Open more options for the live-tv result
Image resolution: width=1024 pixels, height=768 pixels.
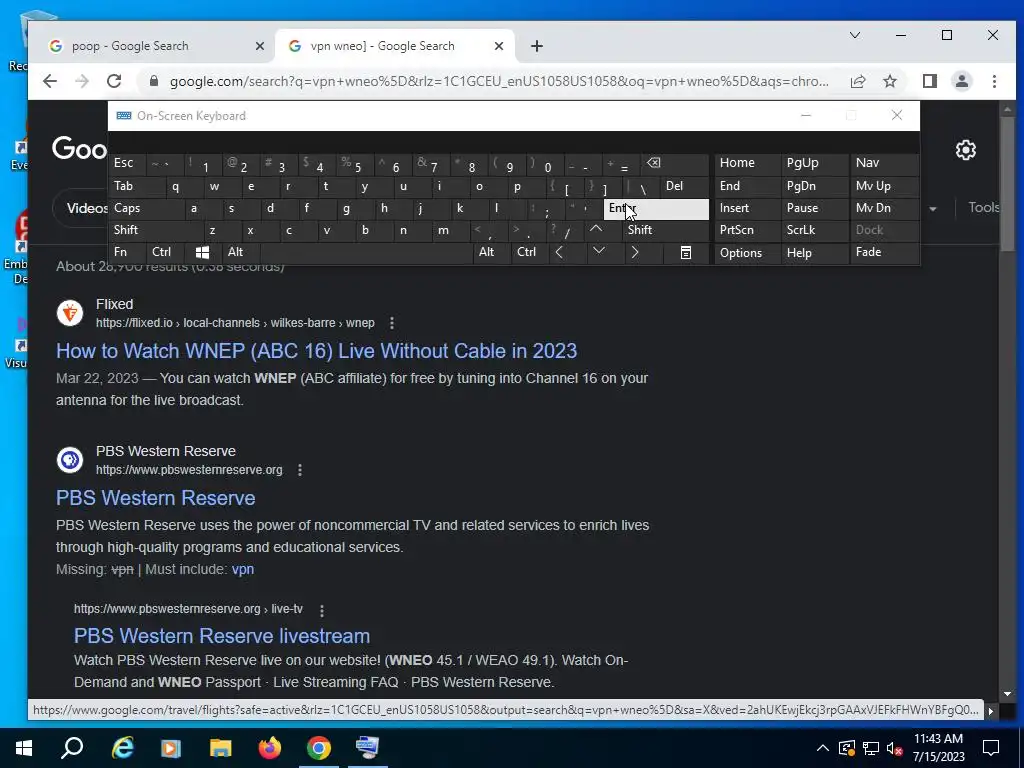(321, 611)
